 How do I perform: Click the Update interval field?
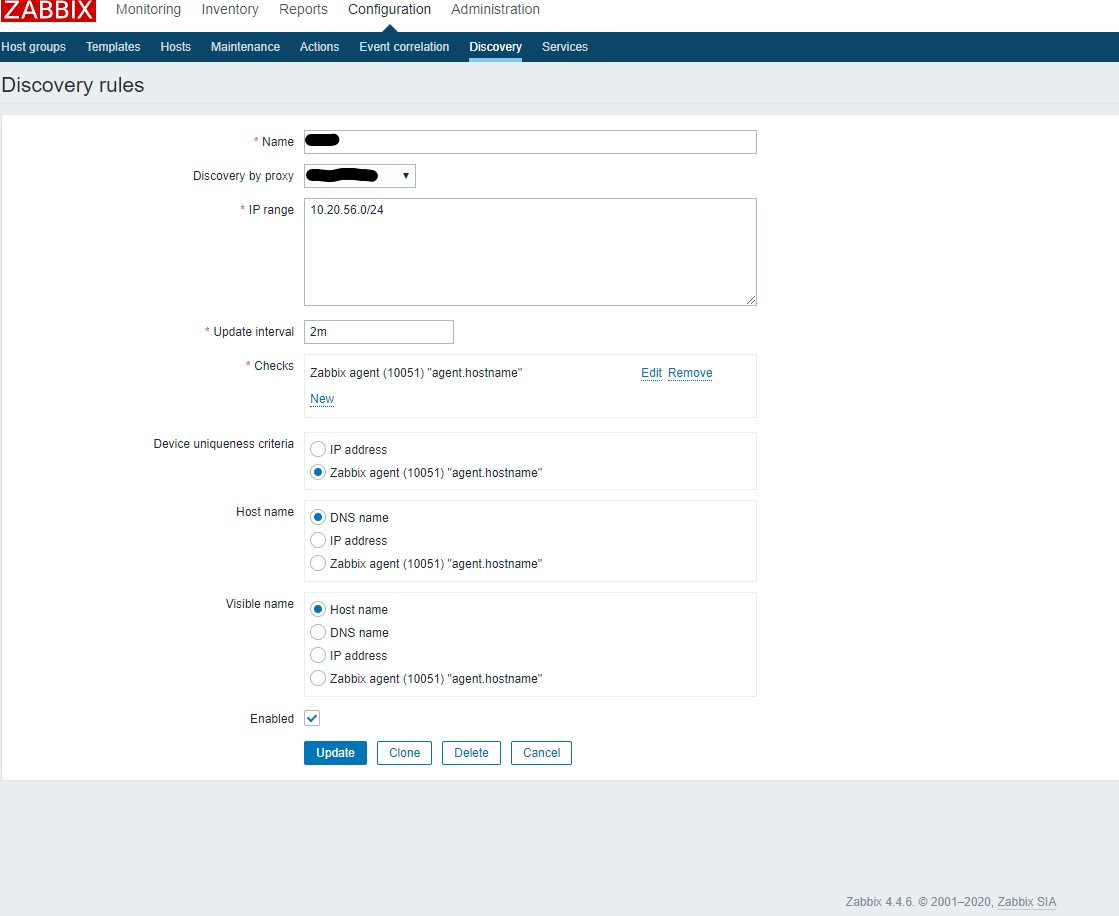(x=379, y=332)
